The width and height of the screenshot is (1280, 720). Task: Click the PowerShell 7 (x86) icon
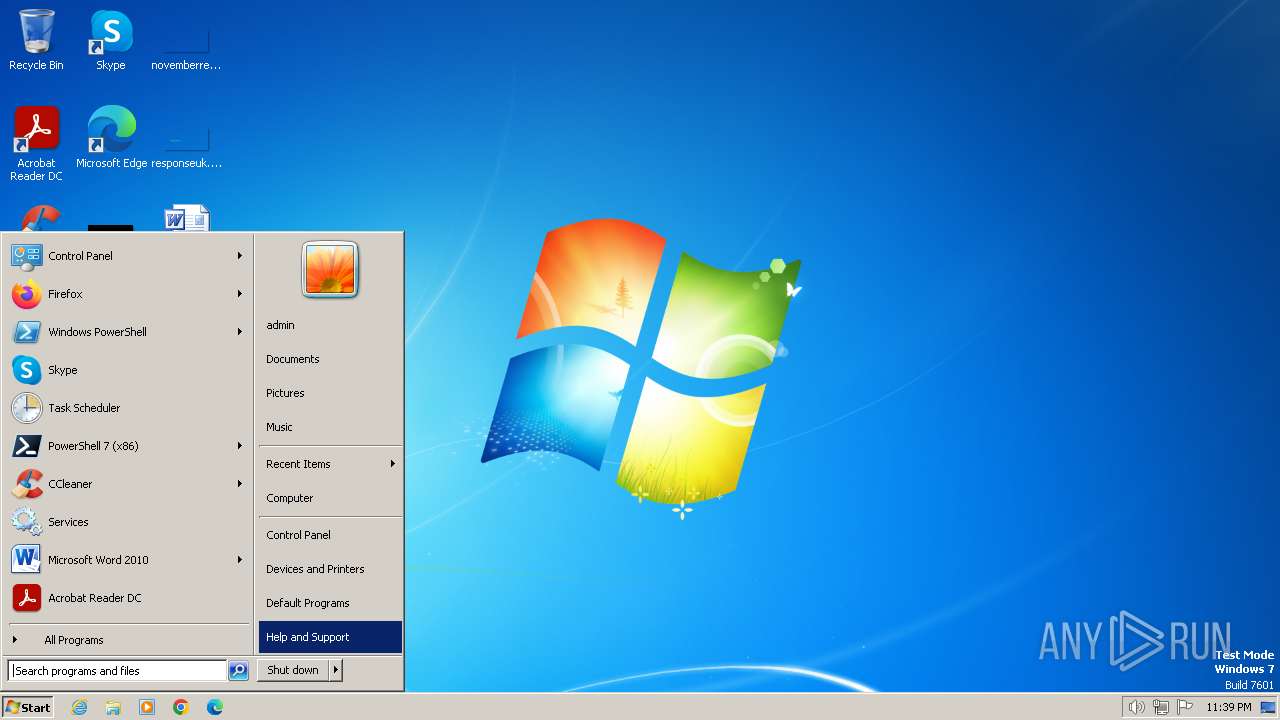(x=26, y=446)
